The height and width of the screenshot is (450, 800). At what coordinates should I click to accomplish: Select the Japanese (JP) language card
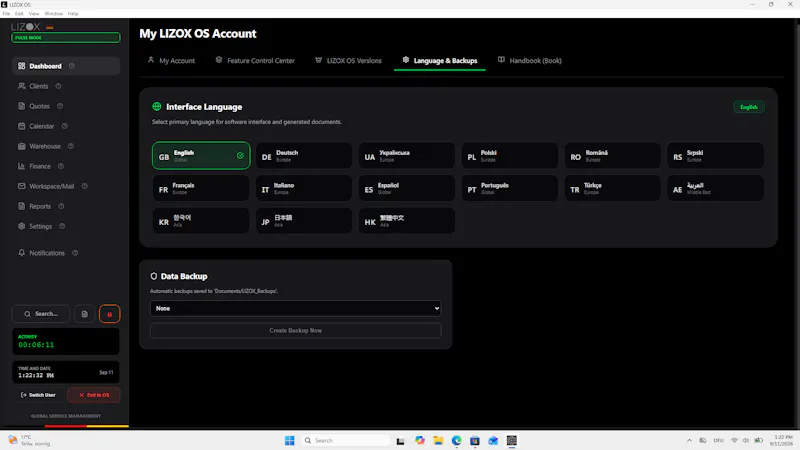pos(304,221)
